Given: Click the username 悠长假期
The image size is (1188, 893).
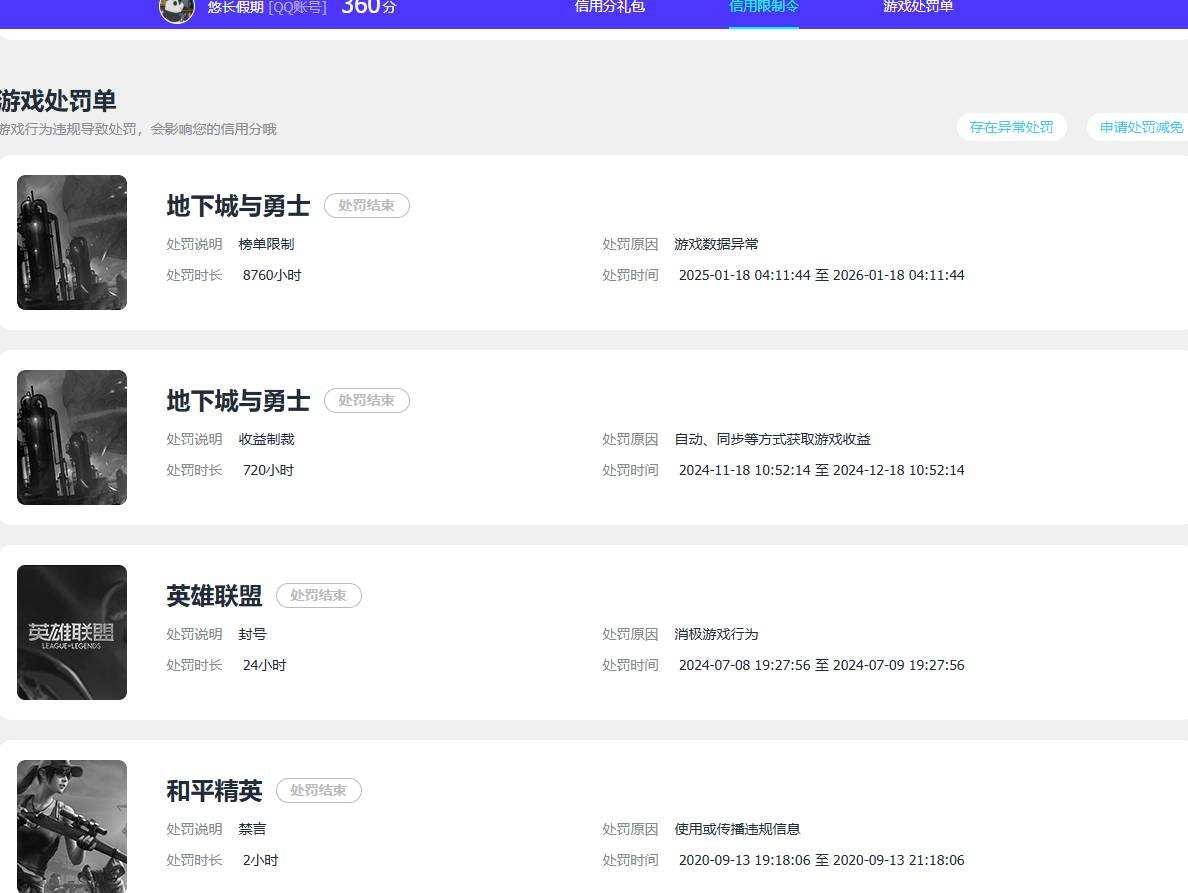Looking at the screenshot, I should [236, 8].
